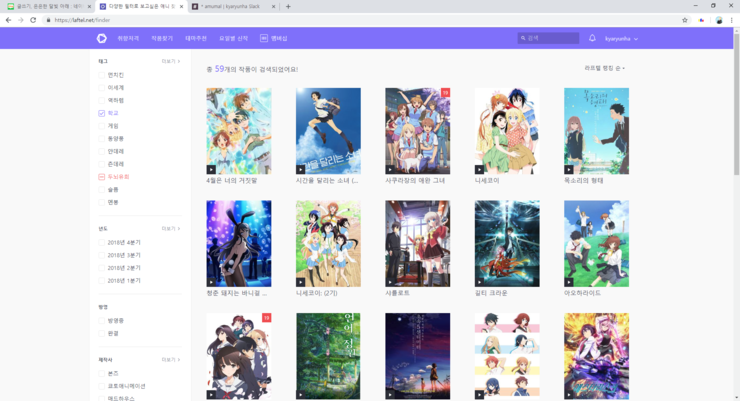The width and height of the screenshot is (740, 401).
Task: Click the play icon on the 시간을 달리는 소녀 poster
Action: tap(301, 169)
